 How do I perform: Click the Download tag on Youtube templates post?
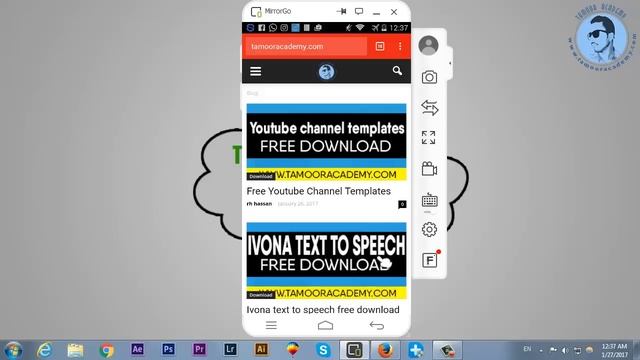pyautogui.click(x=261, y=176)
